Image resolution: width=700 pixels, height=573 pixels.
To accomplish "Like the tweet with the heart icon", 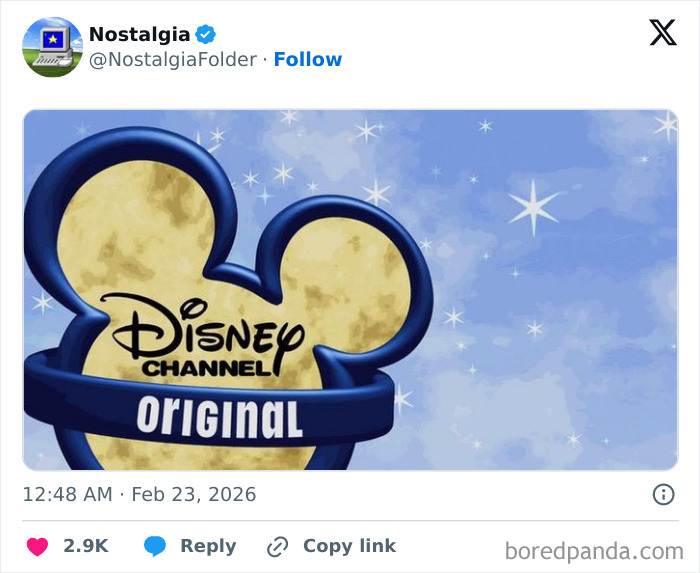I will (37, 546).
